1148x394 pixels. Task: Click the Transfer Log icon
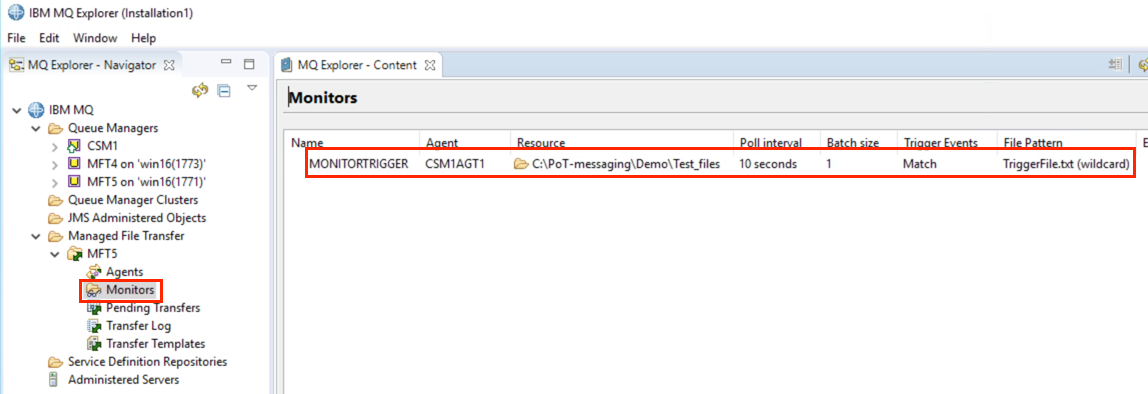94,326
